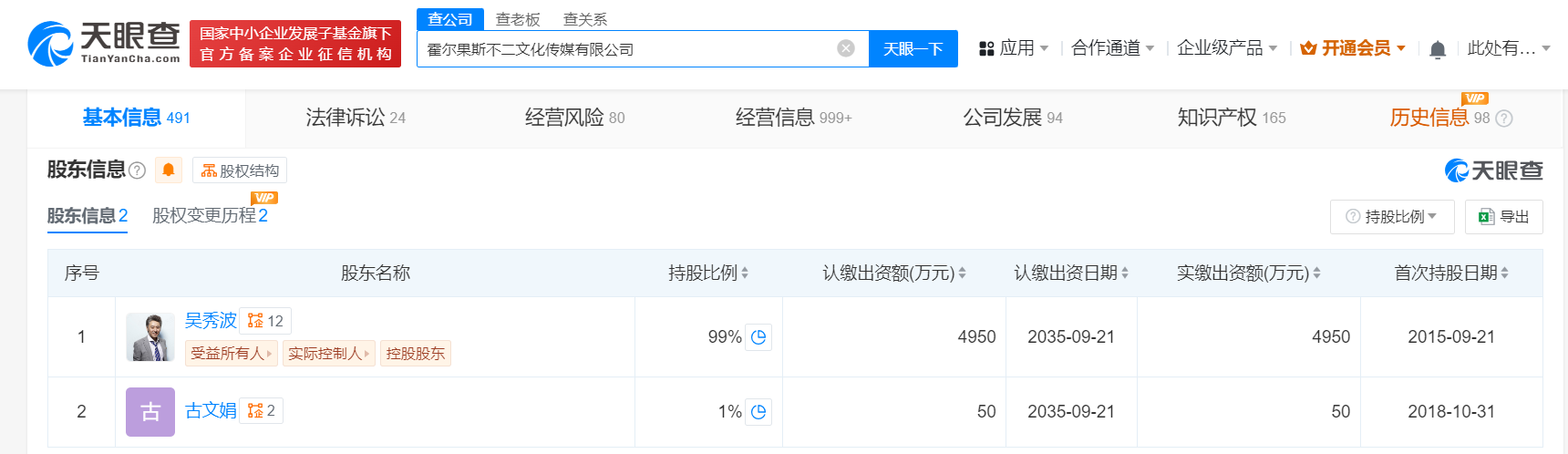
Task: Switch to the 法律诉讼 tab
Action: (355, 118)
